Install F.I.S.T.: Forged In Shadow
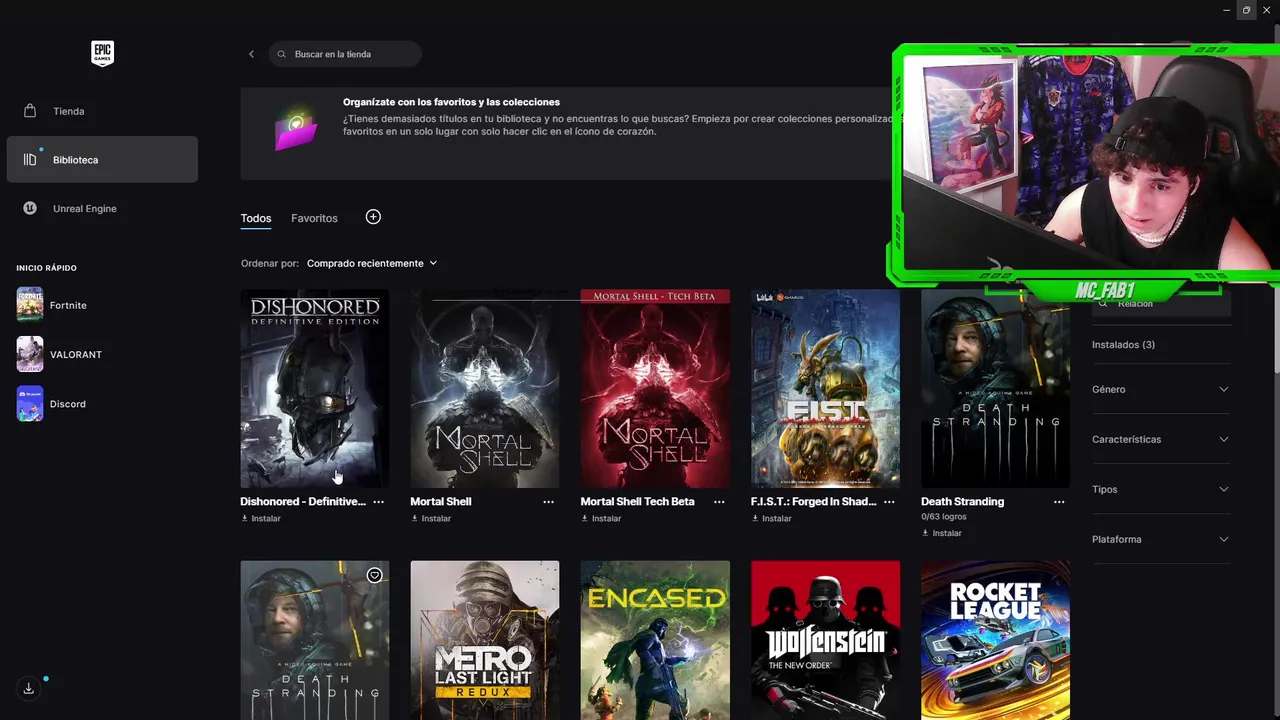 click(x=771, y=519)
